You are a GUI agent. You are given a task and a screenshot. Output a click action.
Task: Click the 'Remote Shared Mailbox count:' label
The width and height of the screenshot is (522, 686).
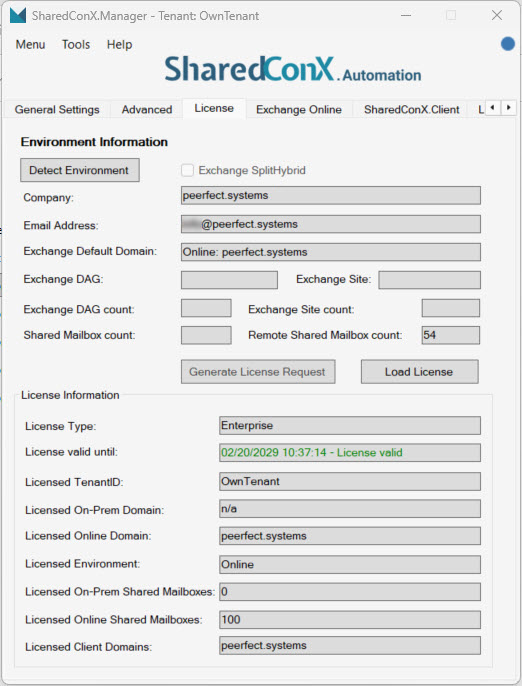[x=325, y=335]
